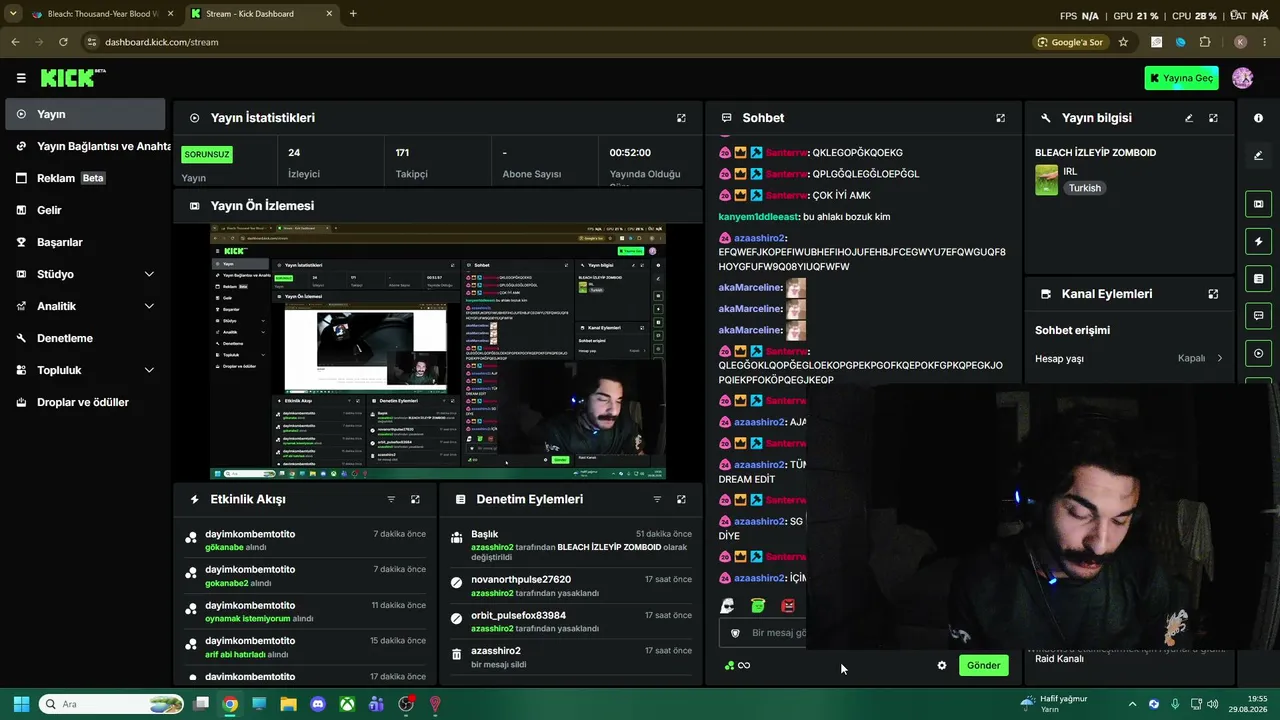Screen dimensions: 1280x720
Task: Go to Gelir in the sidebar
Action: (x=85, y=210)
